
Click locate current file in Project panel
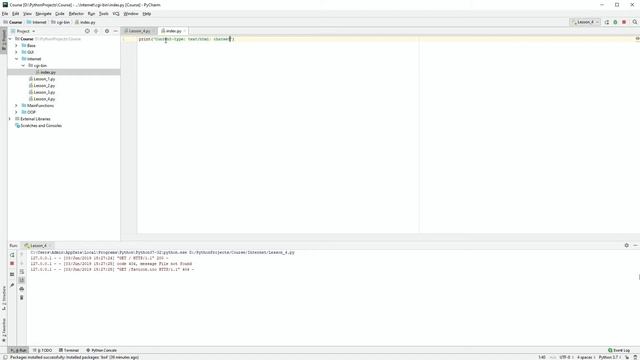coord(87,31)
